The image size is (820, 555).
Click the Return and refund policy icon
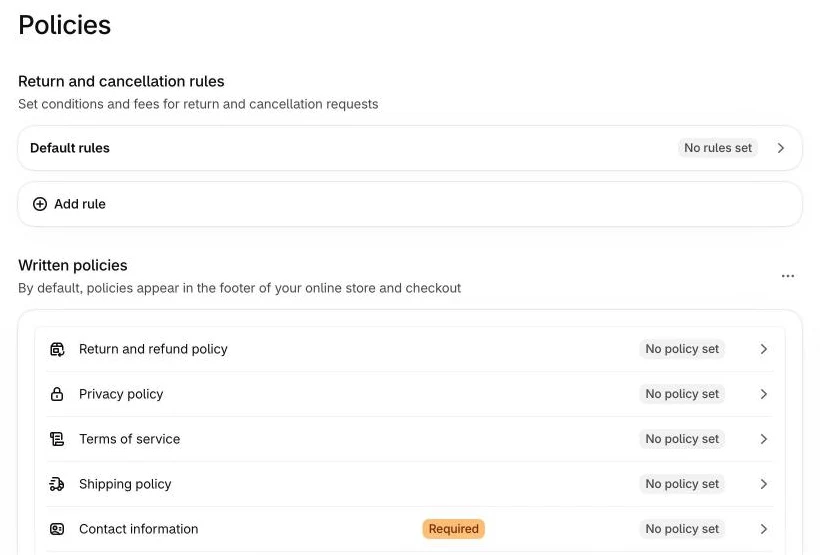point(57,349)
